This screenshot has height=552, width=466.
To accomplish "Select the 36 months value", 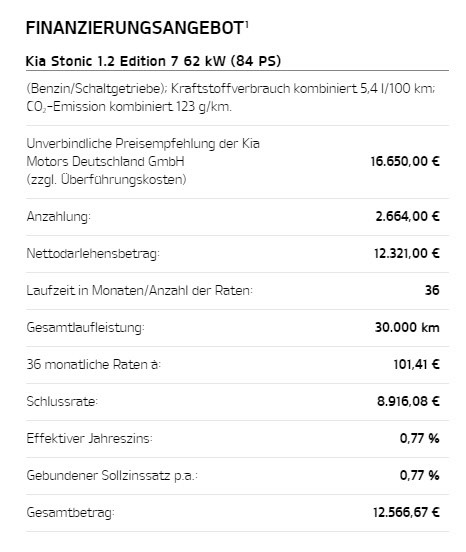I will (432, 290).
